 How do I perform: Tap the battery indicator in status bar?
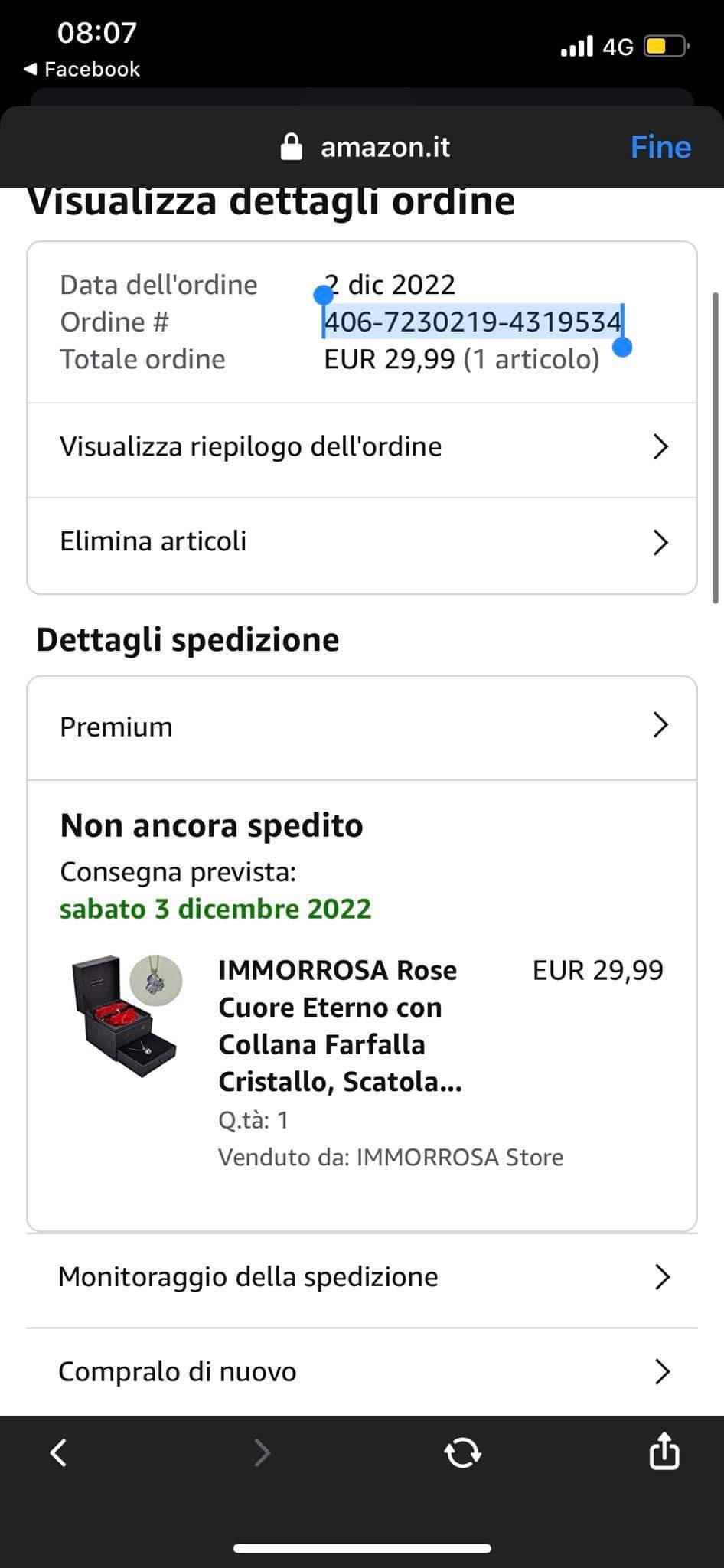pos(666,47)
